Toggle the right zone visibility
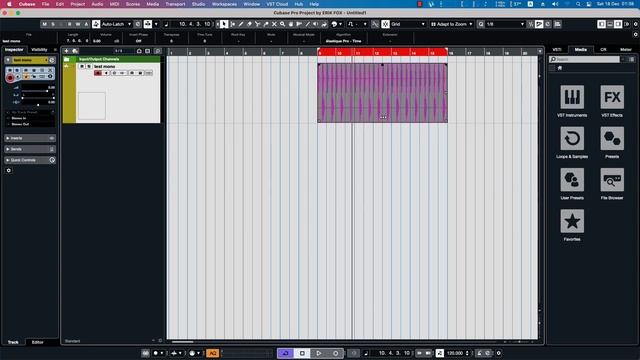640x360 pixels. (x=618, y=24)
